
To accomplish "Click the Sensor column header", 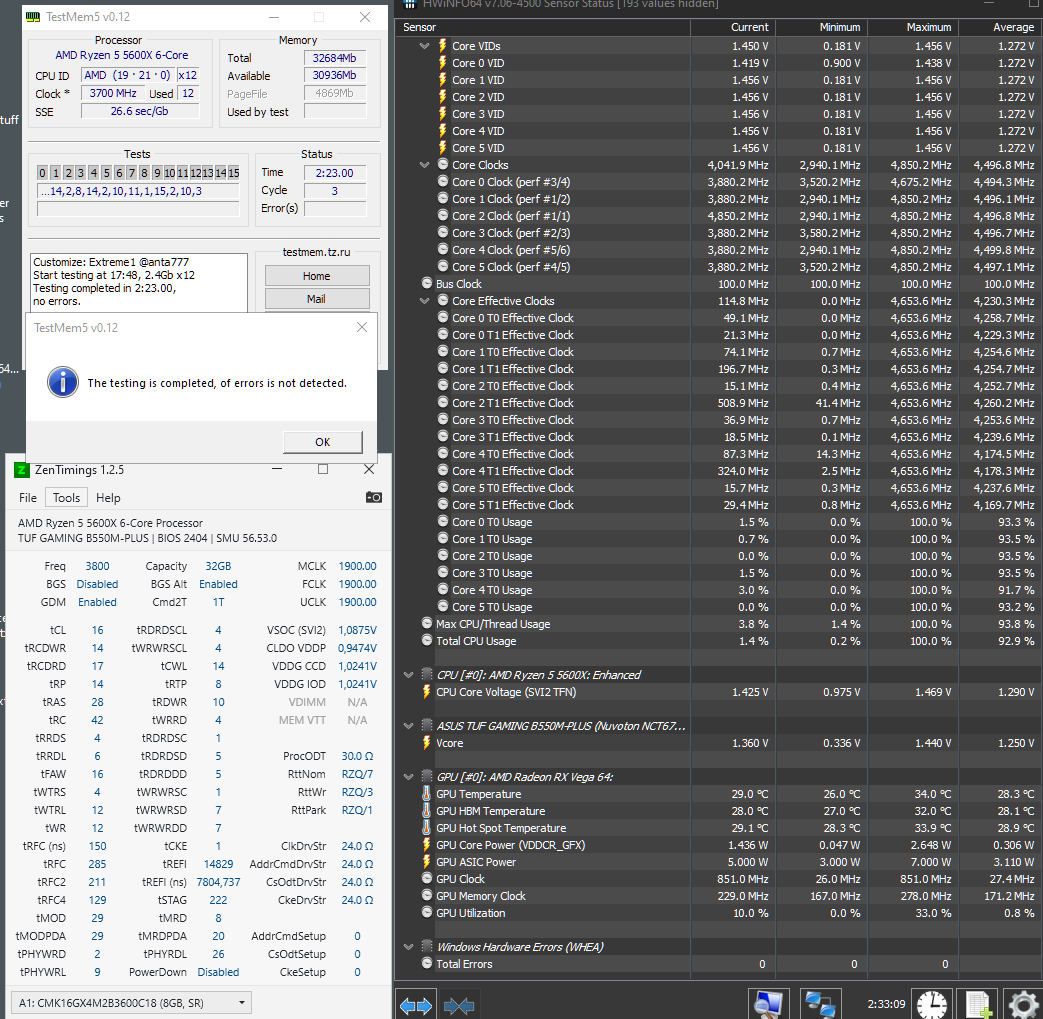I will tap(543, 27).
